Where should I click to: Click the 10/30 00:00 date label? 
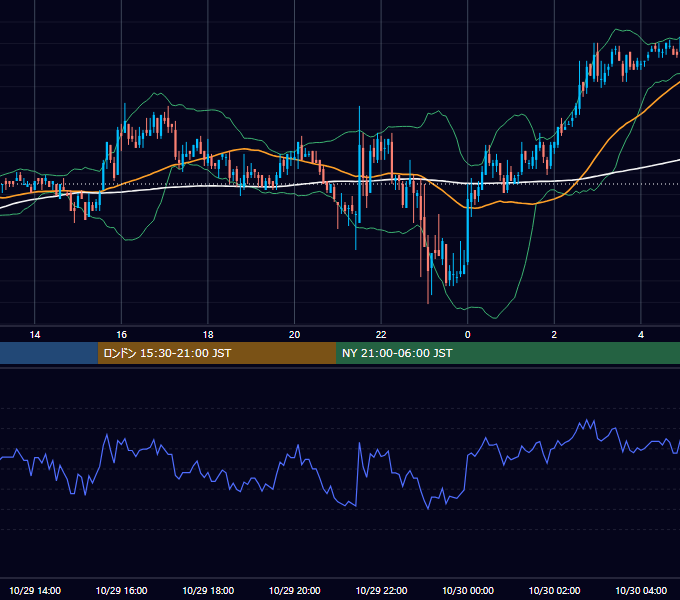click(x=468, y=590)
